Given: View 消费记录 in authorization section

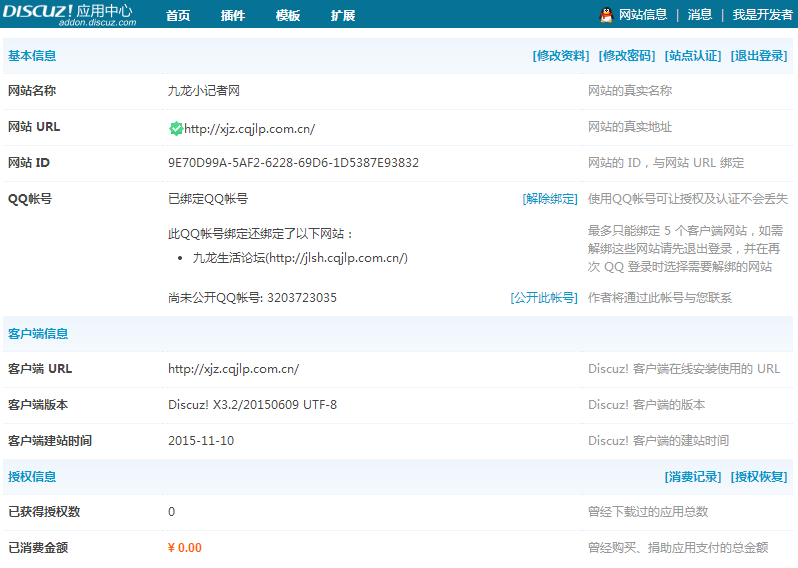Looking at the screenshot, I should tap(692, 477).
